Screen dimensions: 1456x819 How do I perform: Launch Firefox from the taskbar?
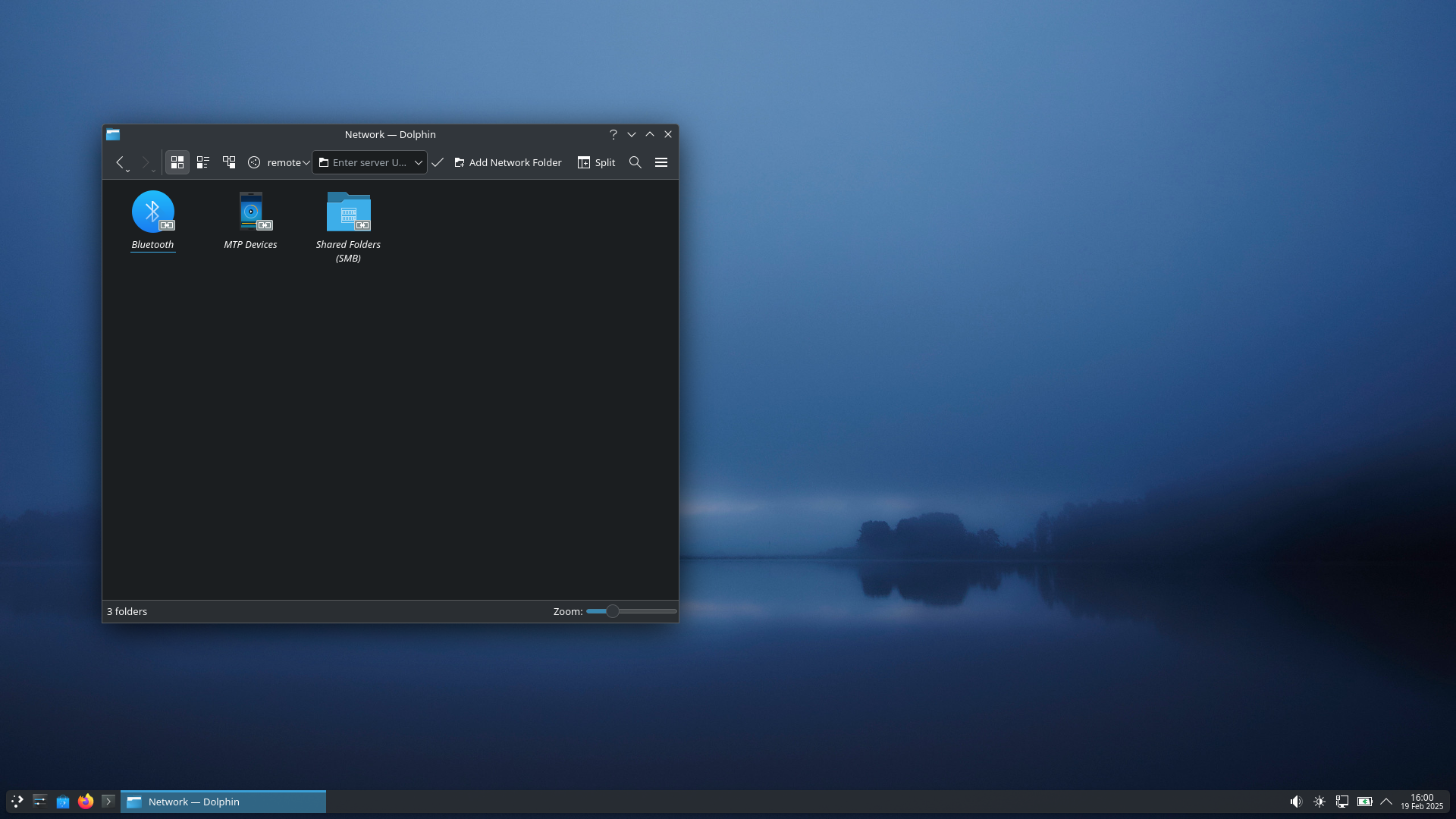coord(86,802)
